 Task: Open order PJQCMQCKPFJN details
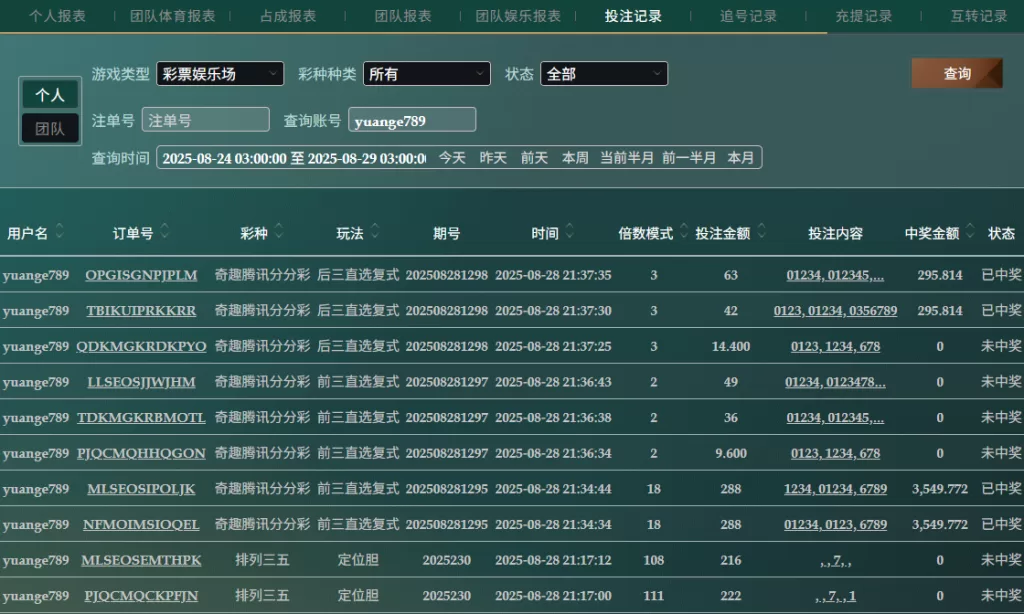point(141,596)
